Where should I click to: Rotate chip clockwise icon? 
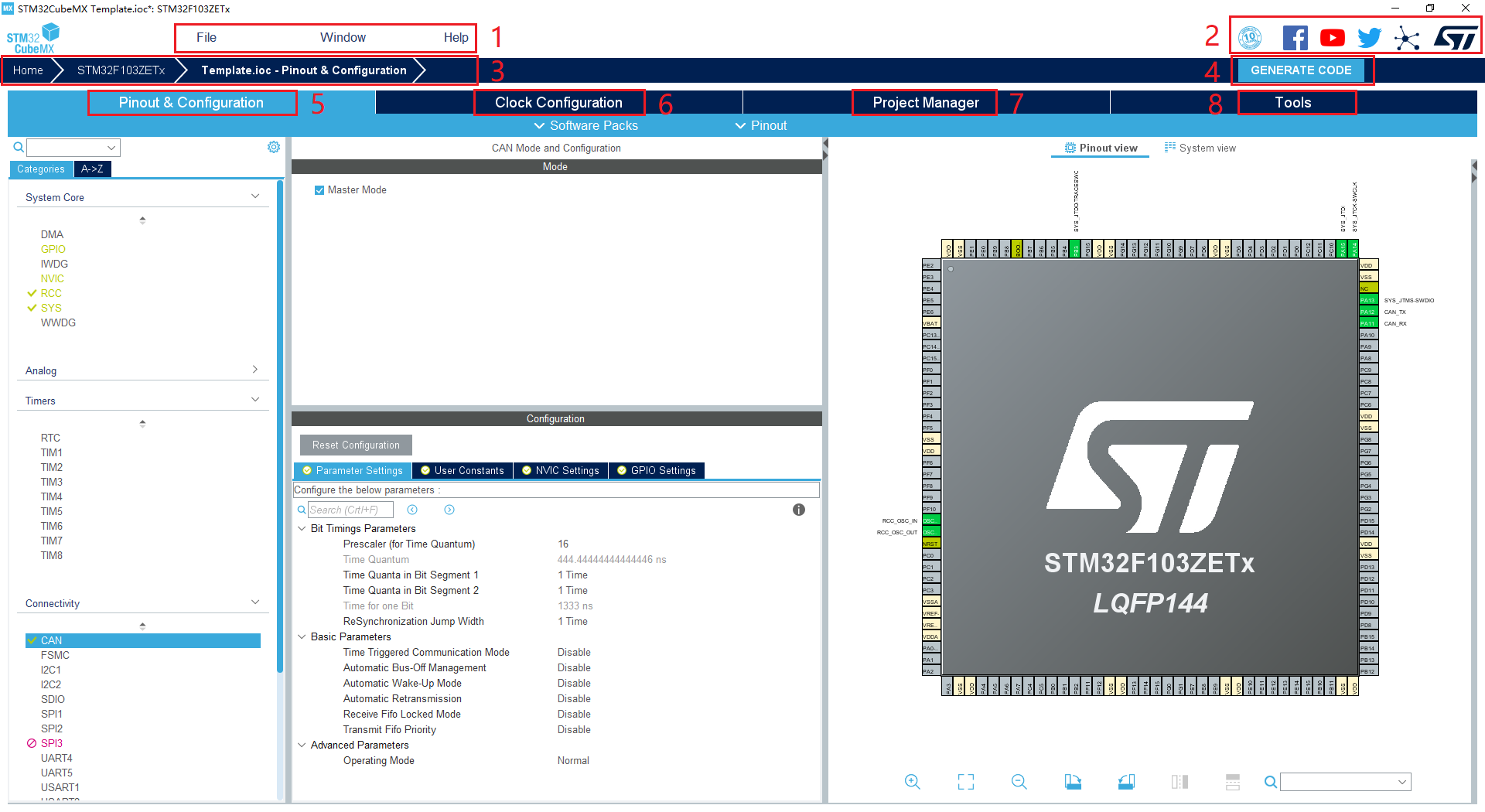coord(1073,782)
